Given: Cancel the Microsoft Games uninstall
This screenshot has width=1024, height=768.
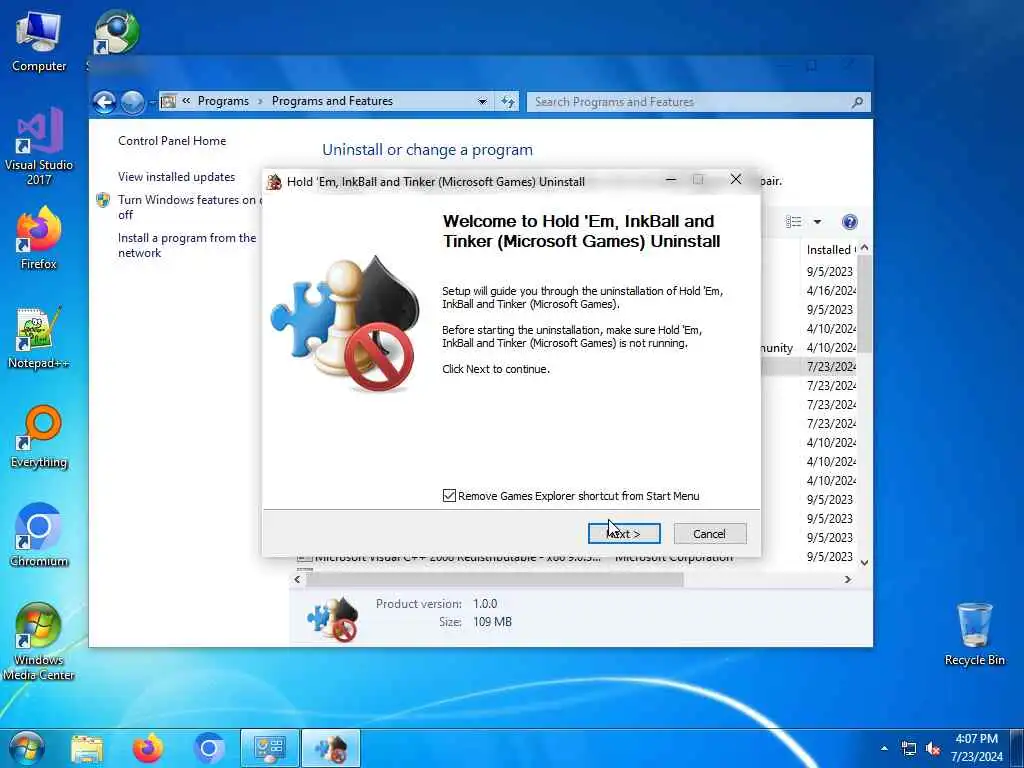Looking at the screenshot, I should coord(709,534).
